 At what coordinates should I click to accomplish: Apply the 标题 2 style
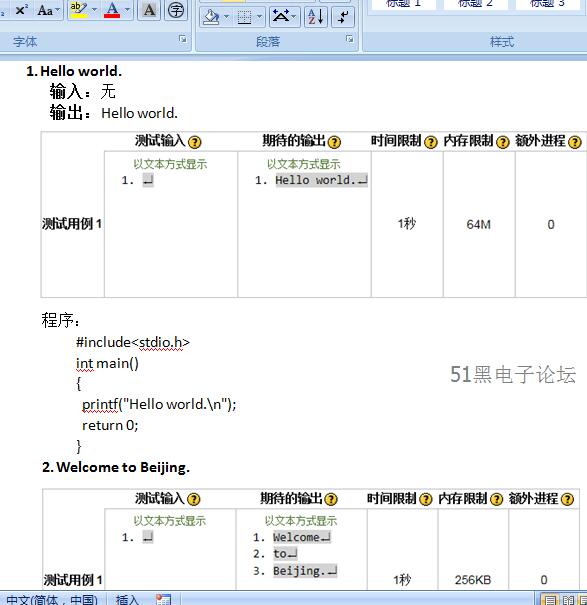(475, 5)
